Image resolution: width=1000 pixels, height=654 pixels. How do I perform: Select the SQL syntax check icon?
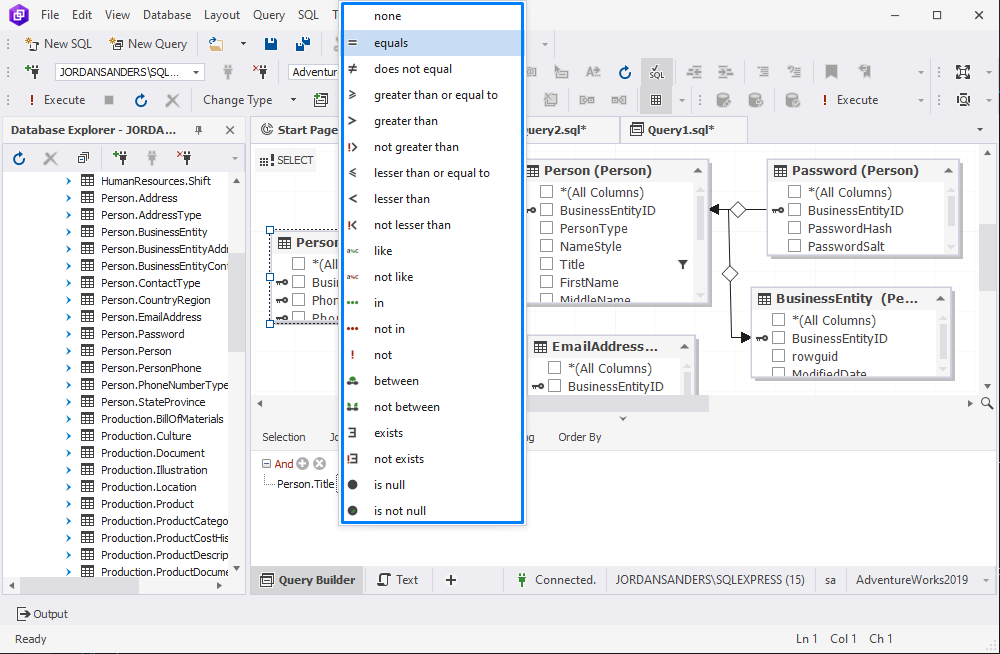pos(657,71)
